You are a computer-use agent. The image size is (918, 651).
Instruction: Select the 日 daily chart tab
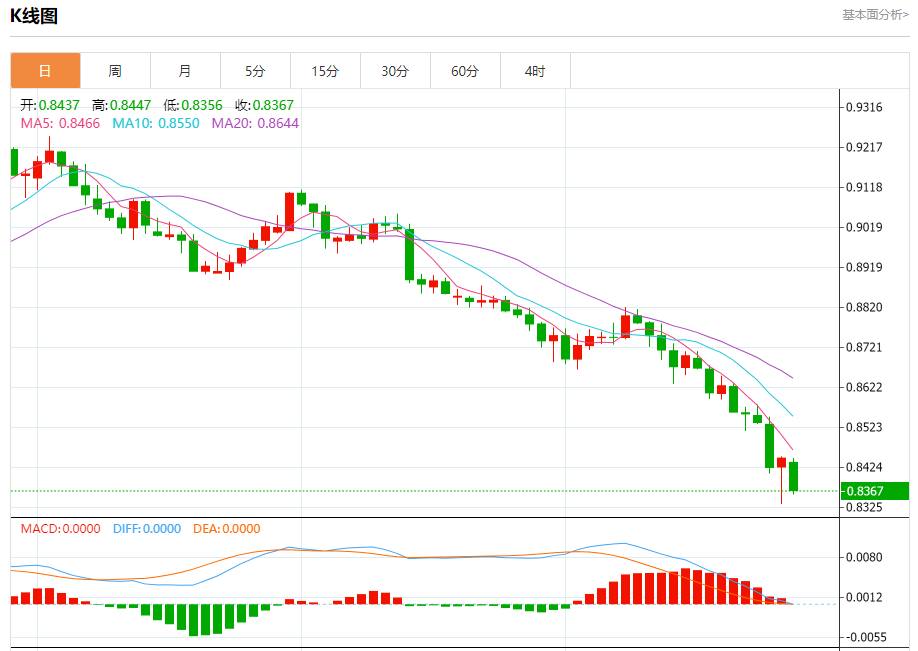point(45,71)
